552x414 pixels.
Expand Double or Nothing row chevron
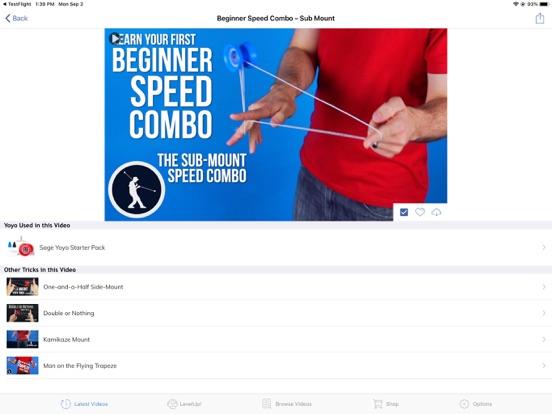[544, 313]
